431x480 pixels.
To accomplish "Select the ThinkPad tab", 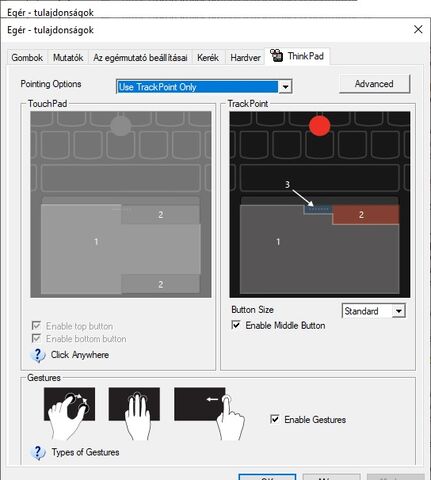I will [x=297, y=56].
